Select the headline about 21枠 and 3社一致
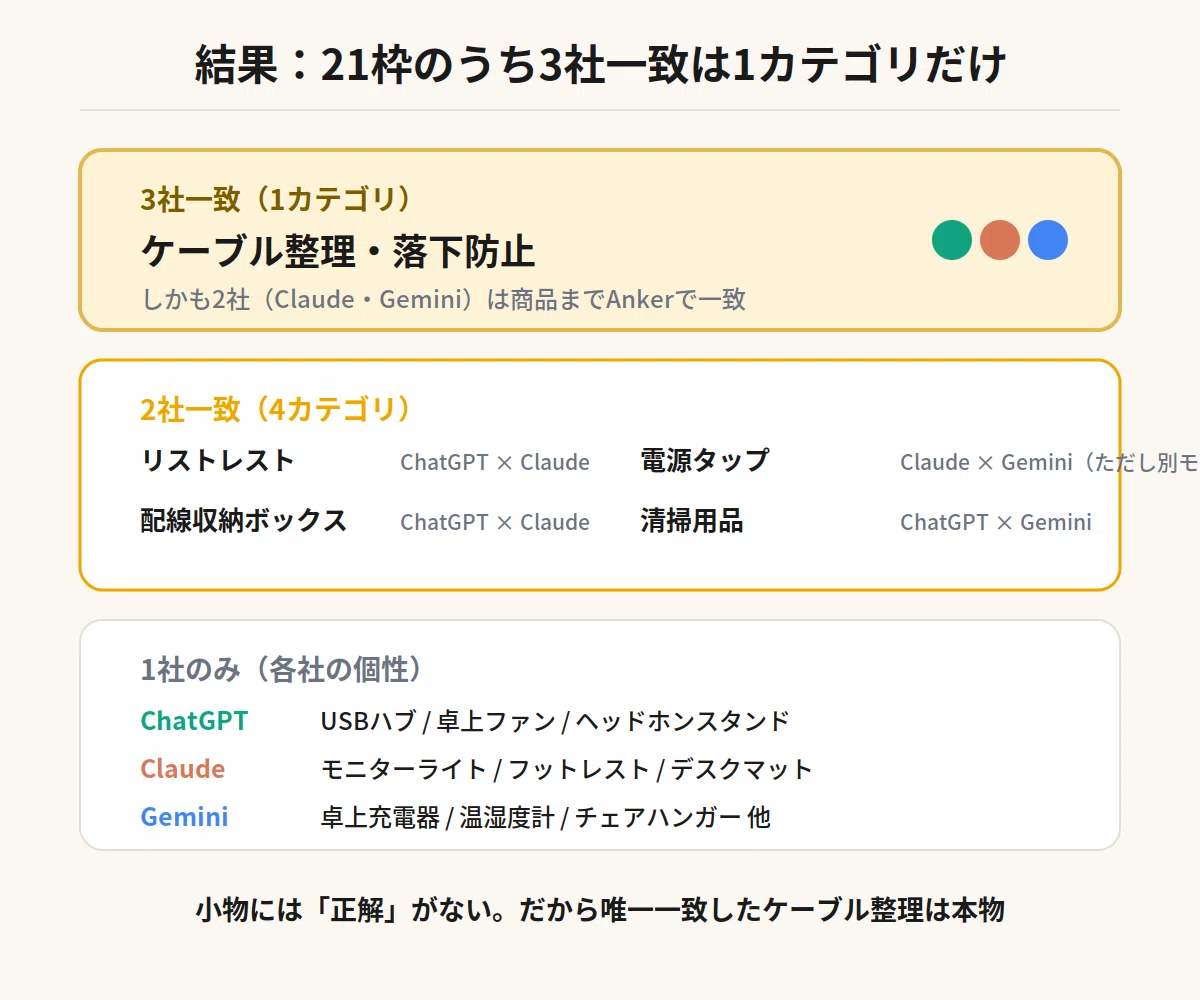The image size is (1200, 1000). tap(600, 66)
